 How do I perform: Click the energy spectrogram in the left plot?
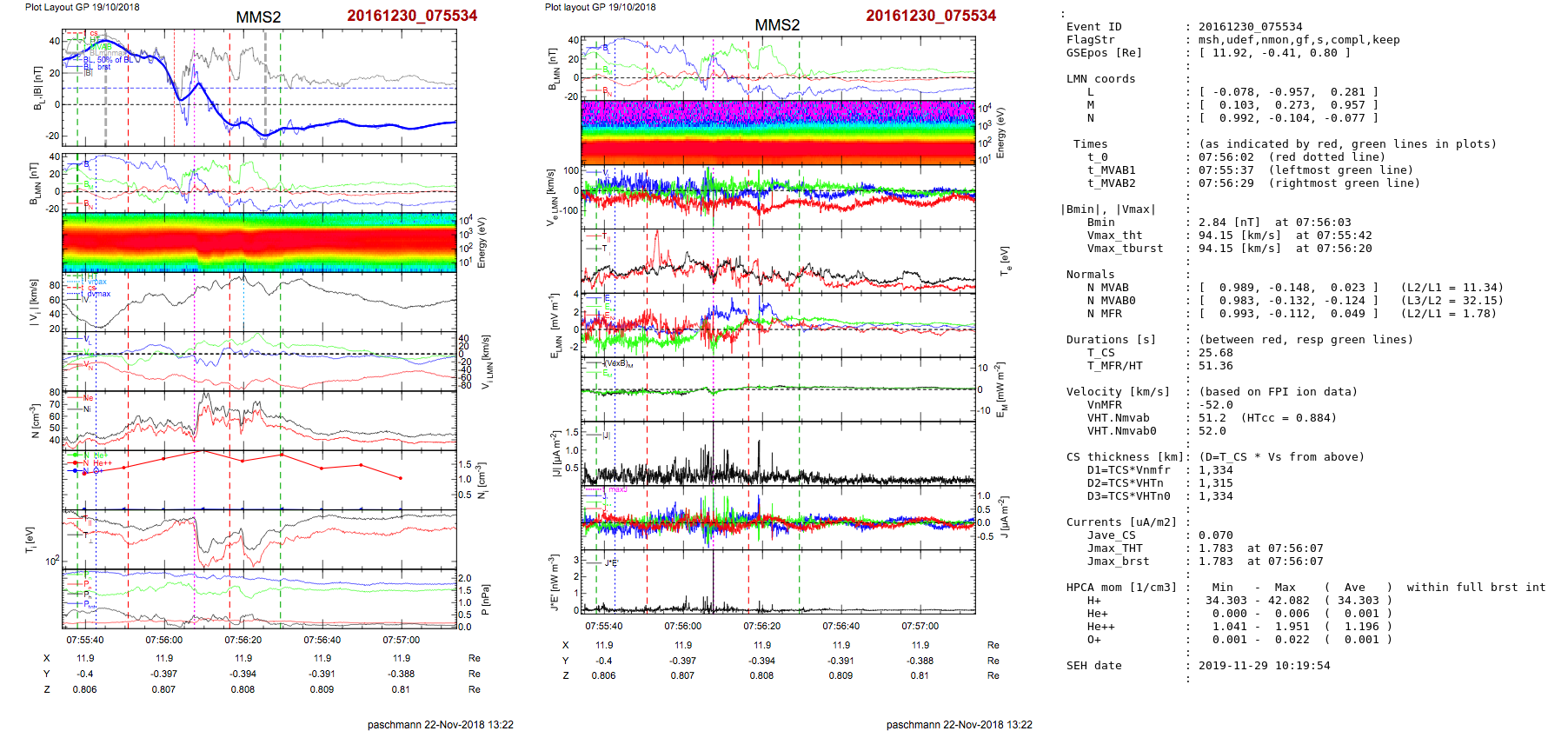point(259,243)
